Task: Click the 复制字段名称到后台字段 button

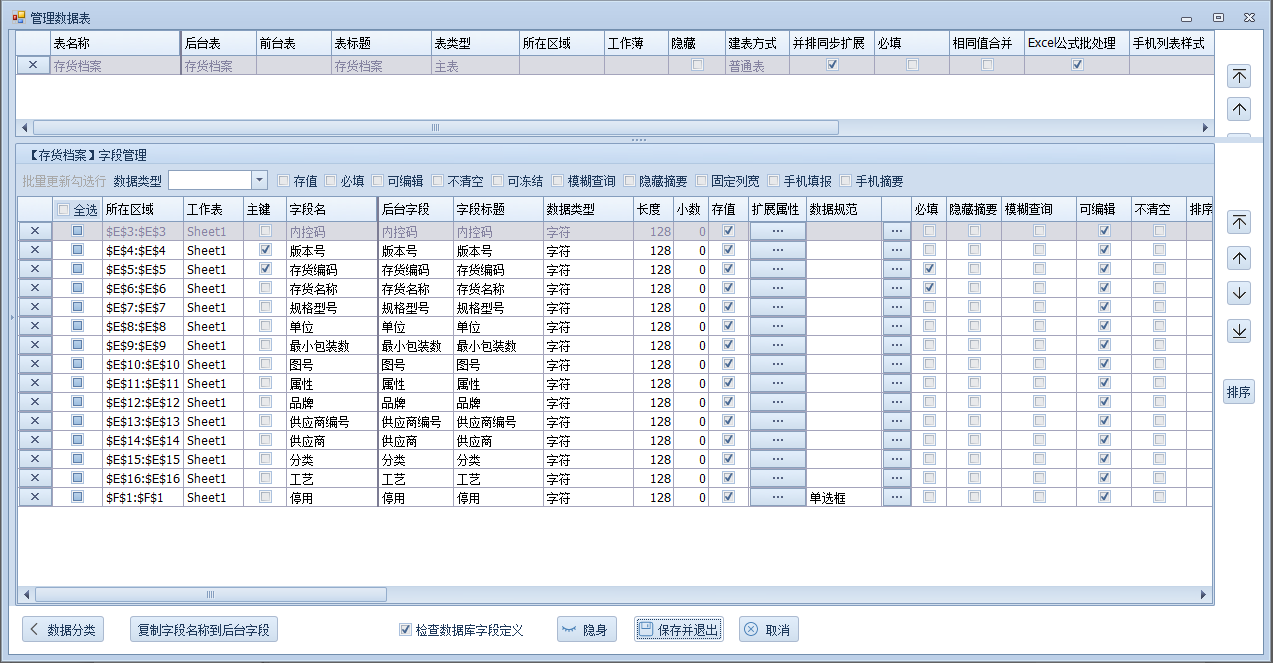Action: 204,630
